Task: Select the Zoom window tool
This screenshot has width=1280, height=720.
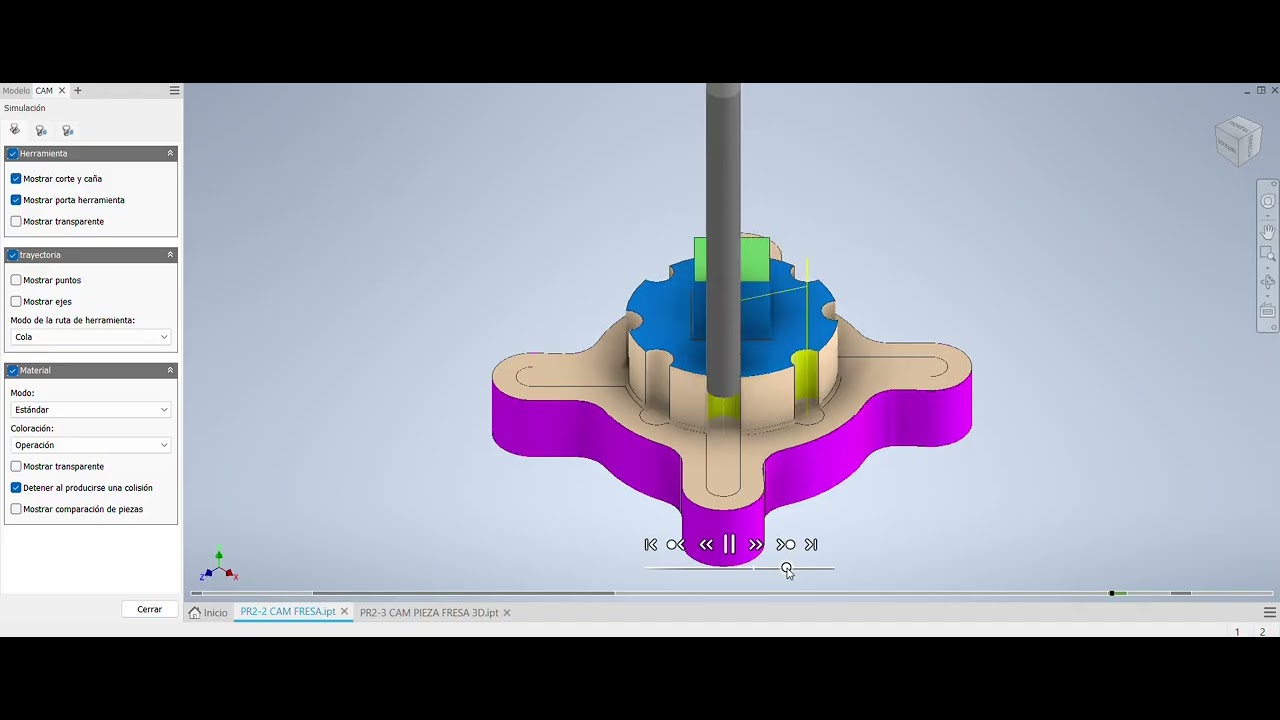Action: [1267, 253]
